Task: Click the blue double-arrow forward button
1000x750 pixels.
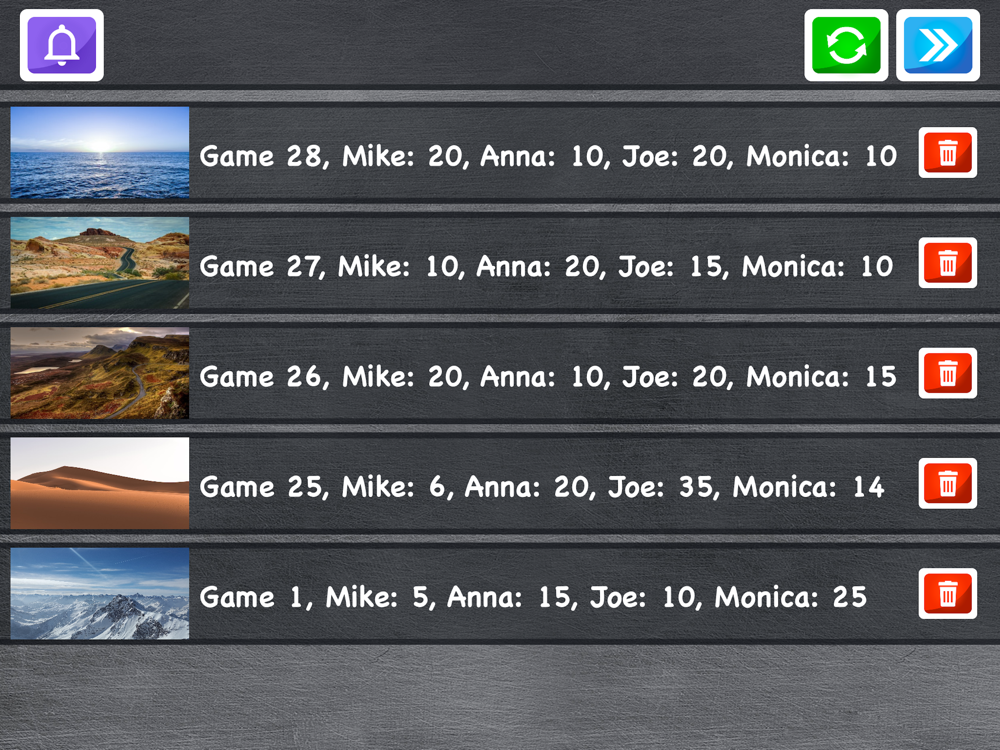Action: point(938,45)
